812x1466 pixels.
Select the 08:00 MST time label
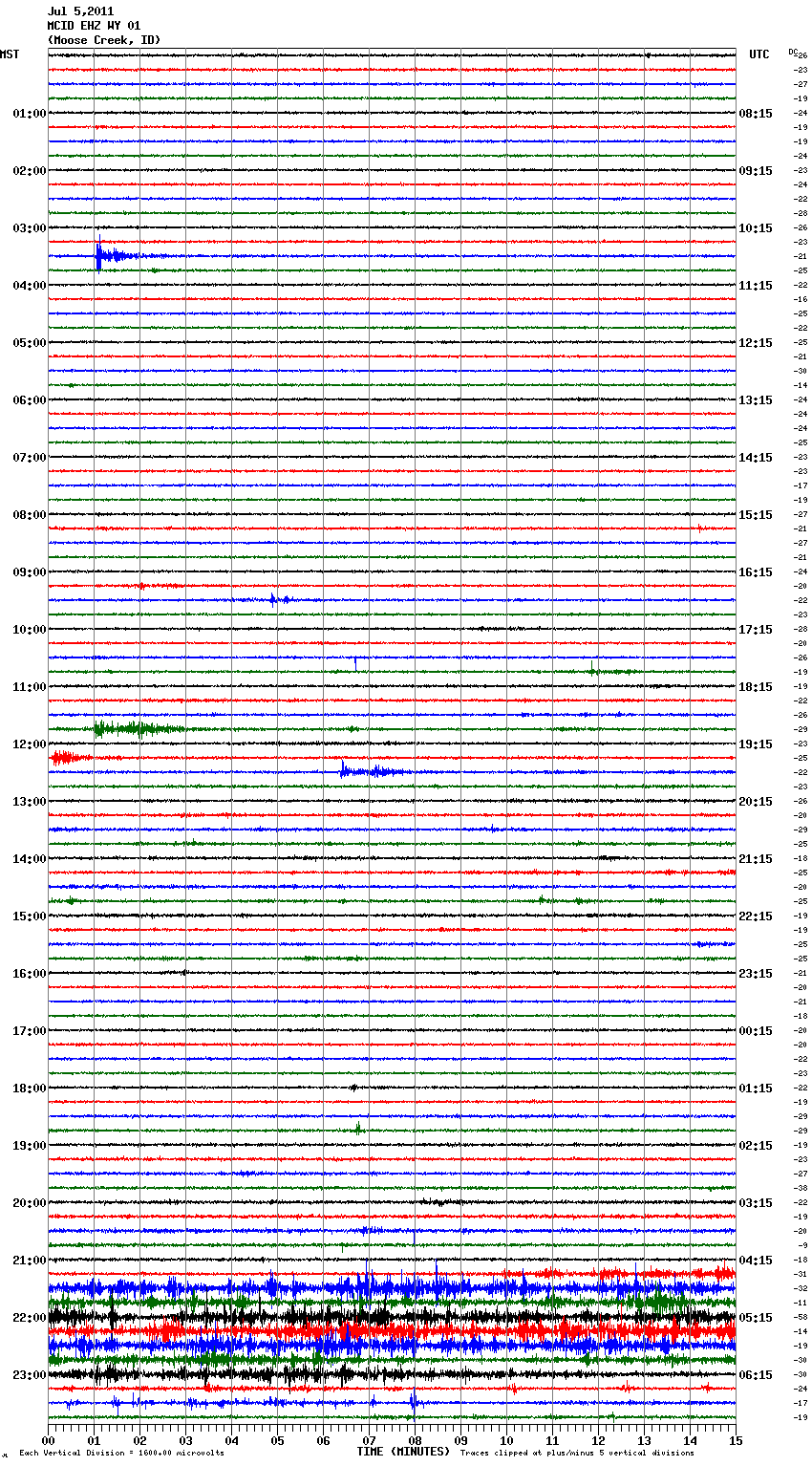(30, 515)
